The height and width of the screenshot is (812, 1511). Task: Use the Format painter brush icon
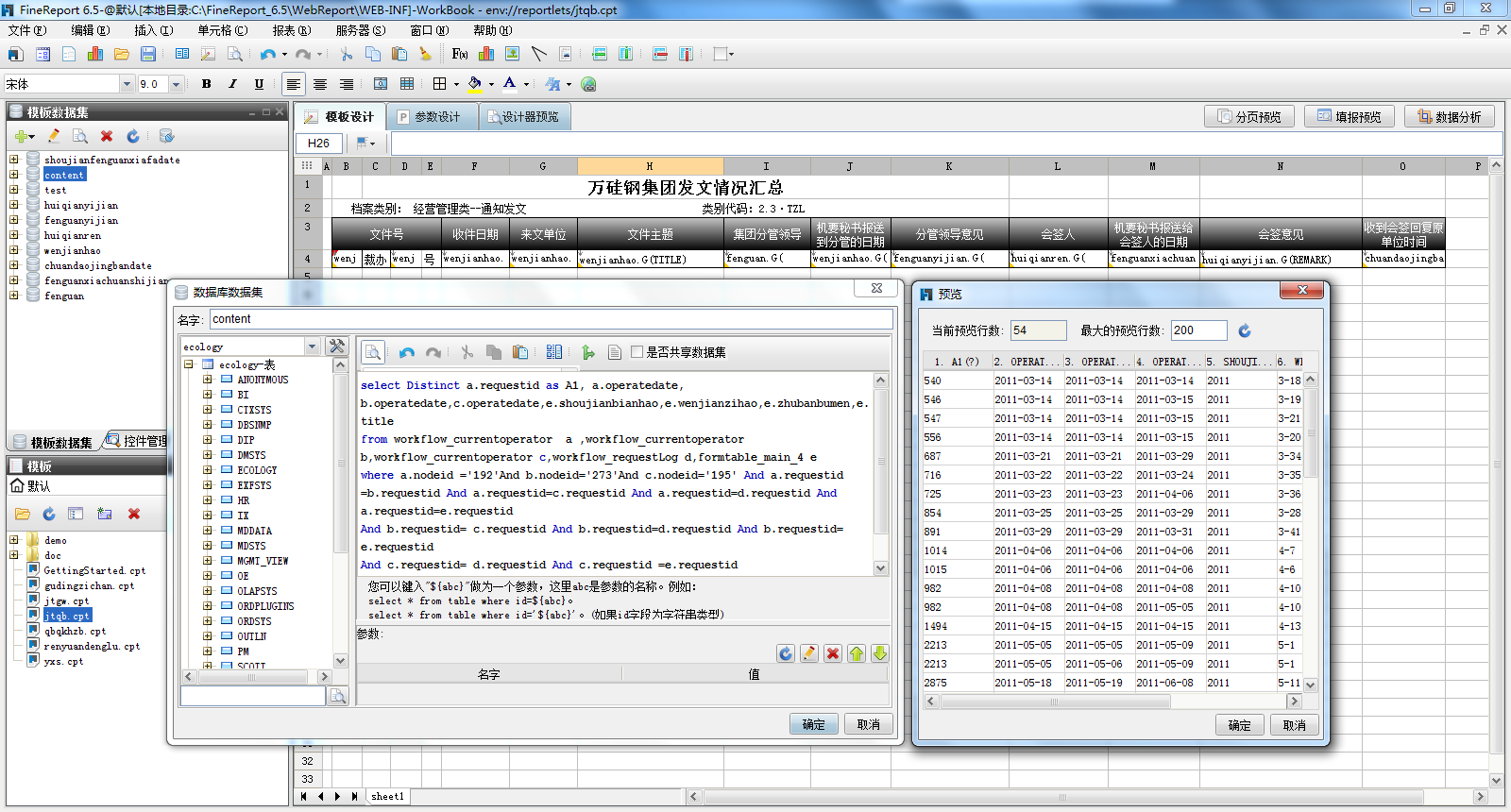426,54
